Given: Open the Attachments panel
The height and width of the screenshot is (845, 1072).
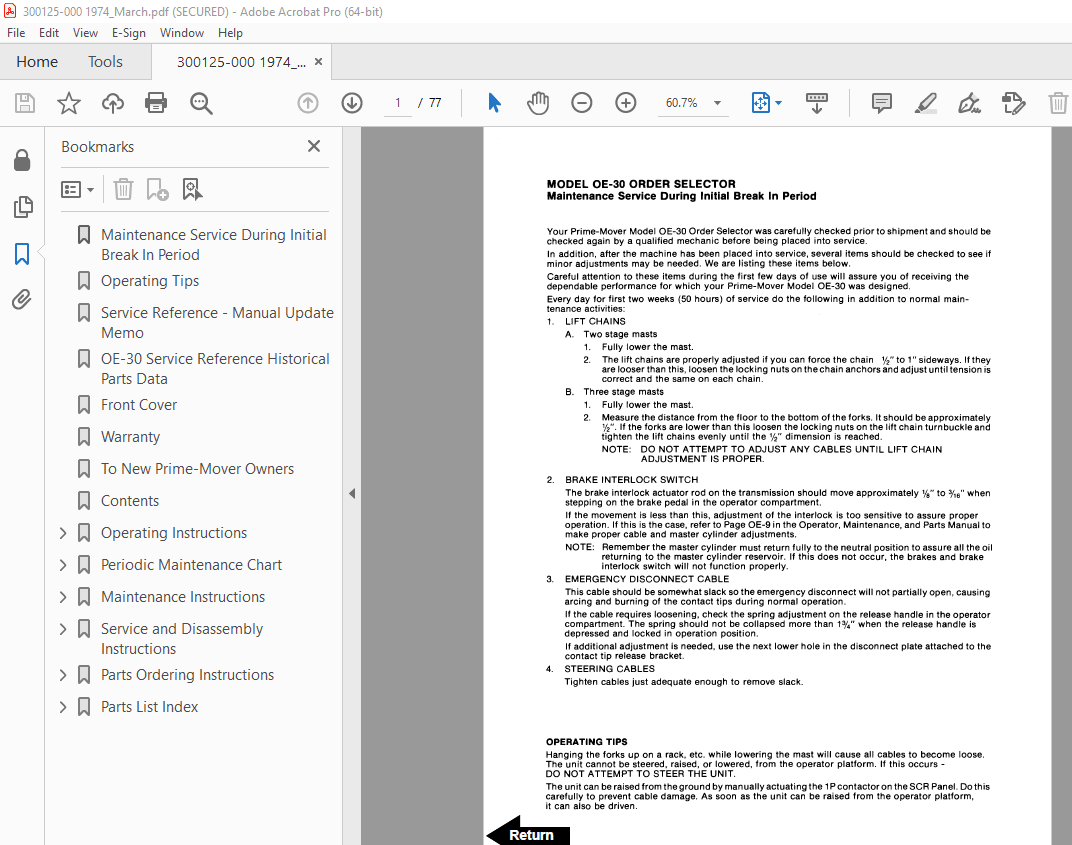Looking at the screenshot, I should click(23, 299).
